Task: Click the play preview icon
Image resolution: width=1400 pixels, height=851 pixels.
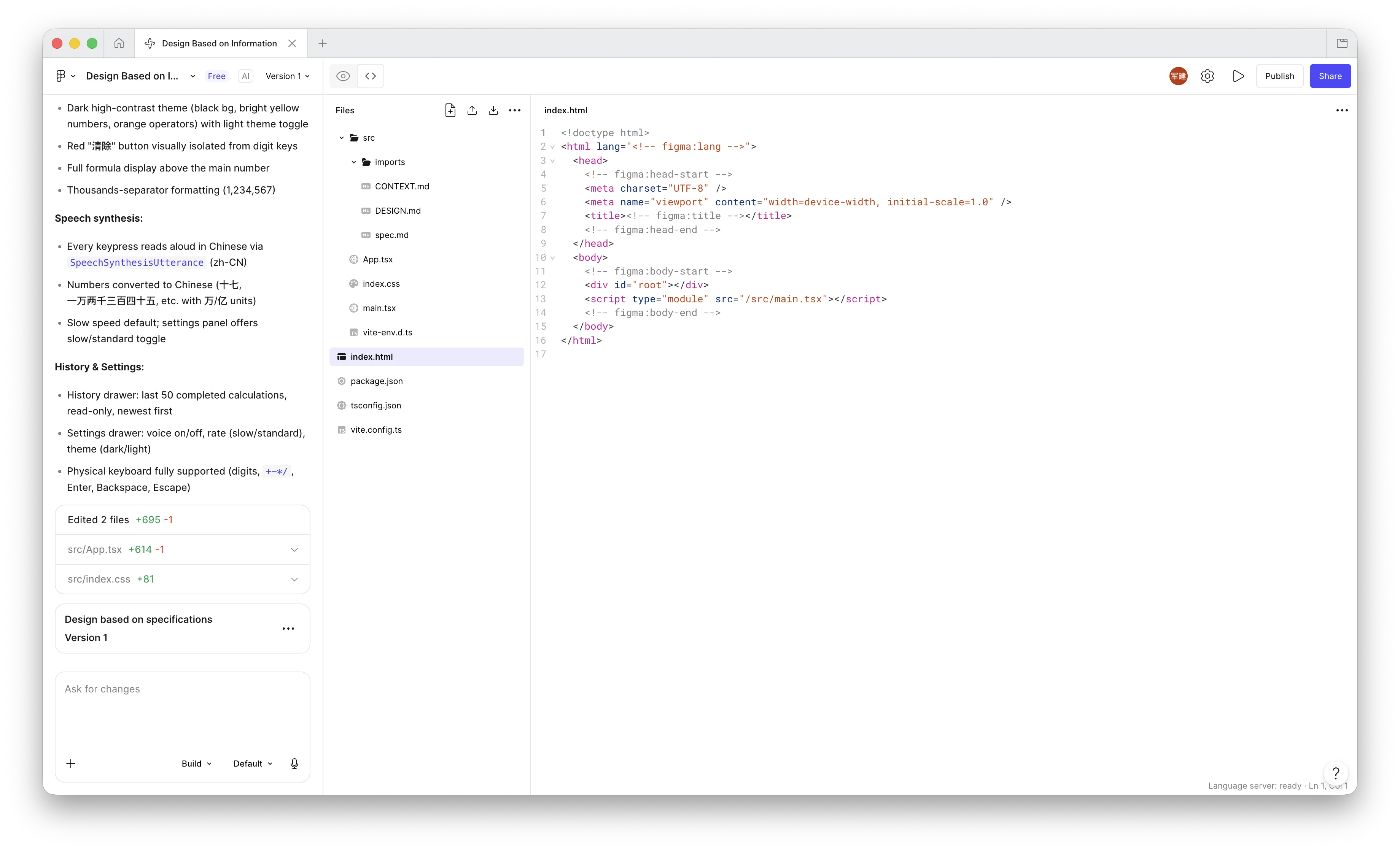Action: 1238,76
